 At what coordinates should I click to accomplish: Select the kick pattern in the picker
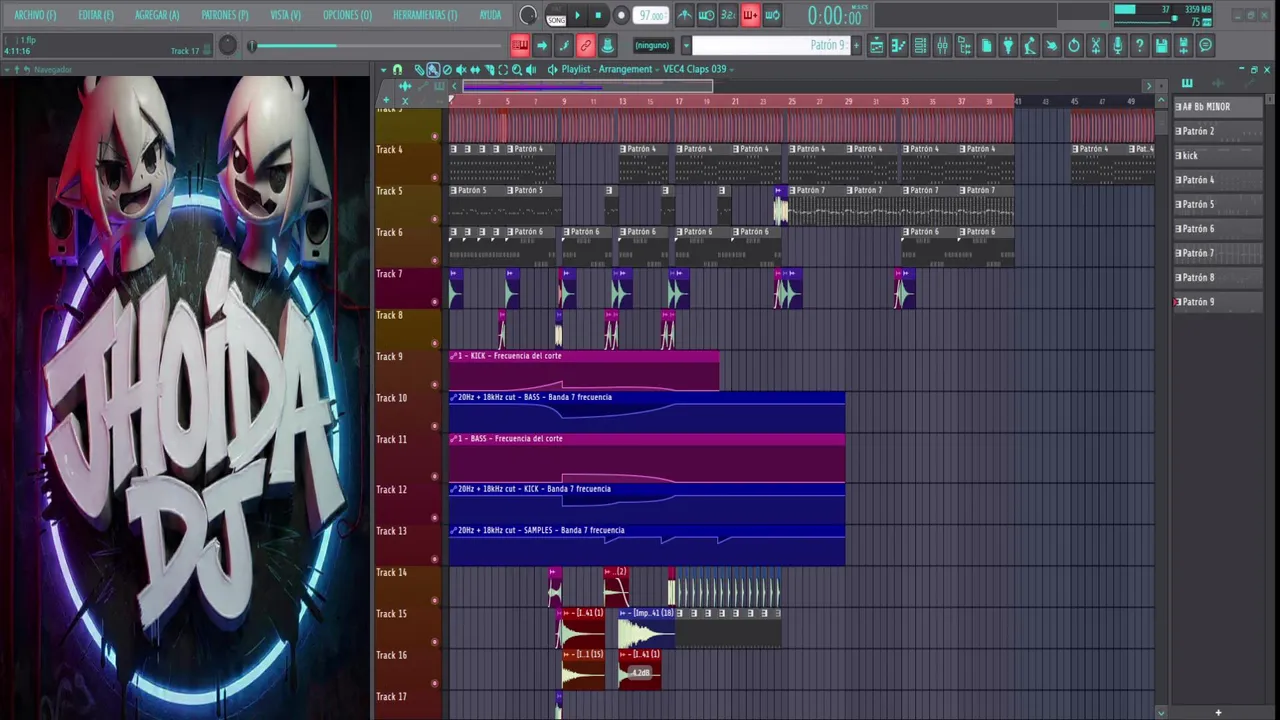[x=1218, y=156]
